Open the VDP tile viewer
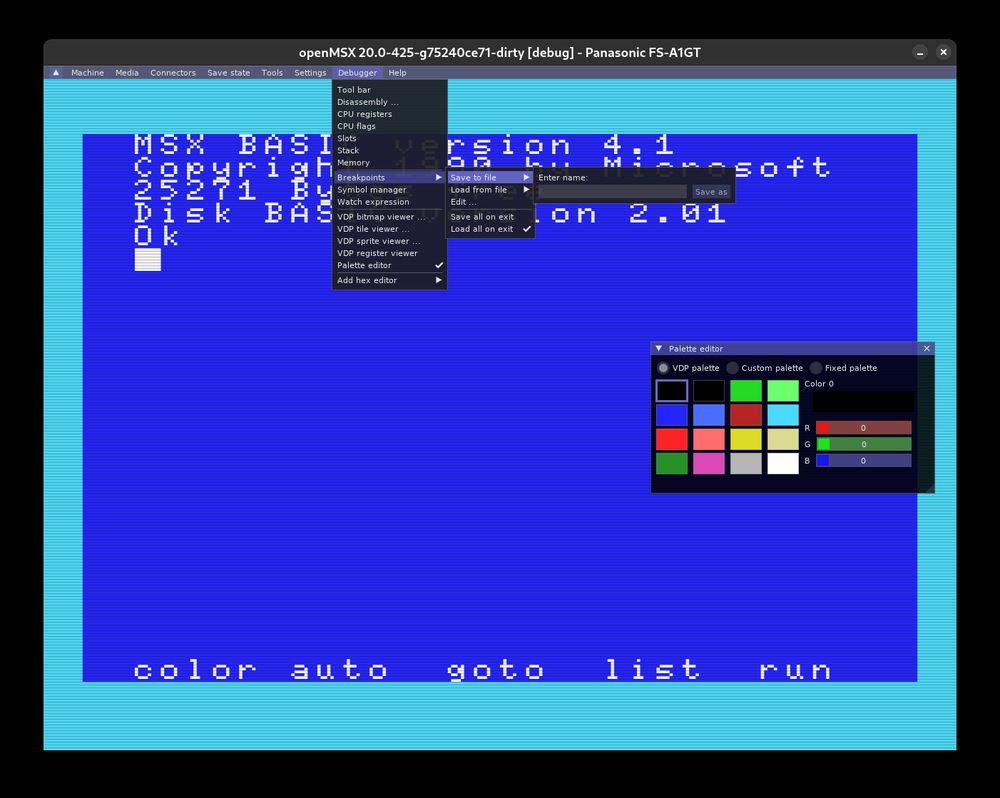 click(x=373, y=228)
